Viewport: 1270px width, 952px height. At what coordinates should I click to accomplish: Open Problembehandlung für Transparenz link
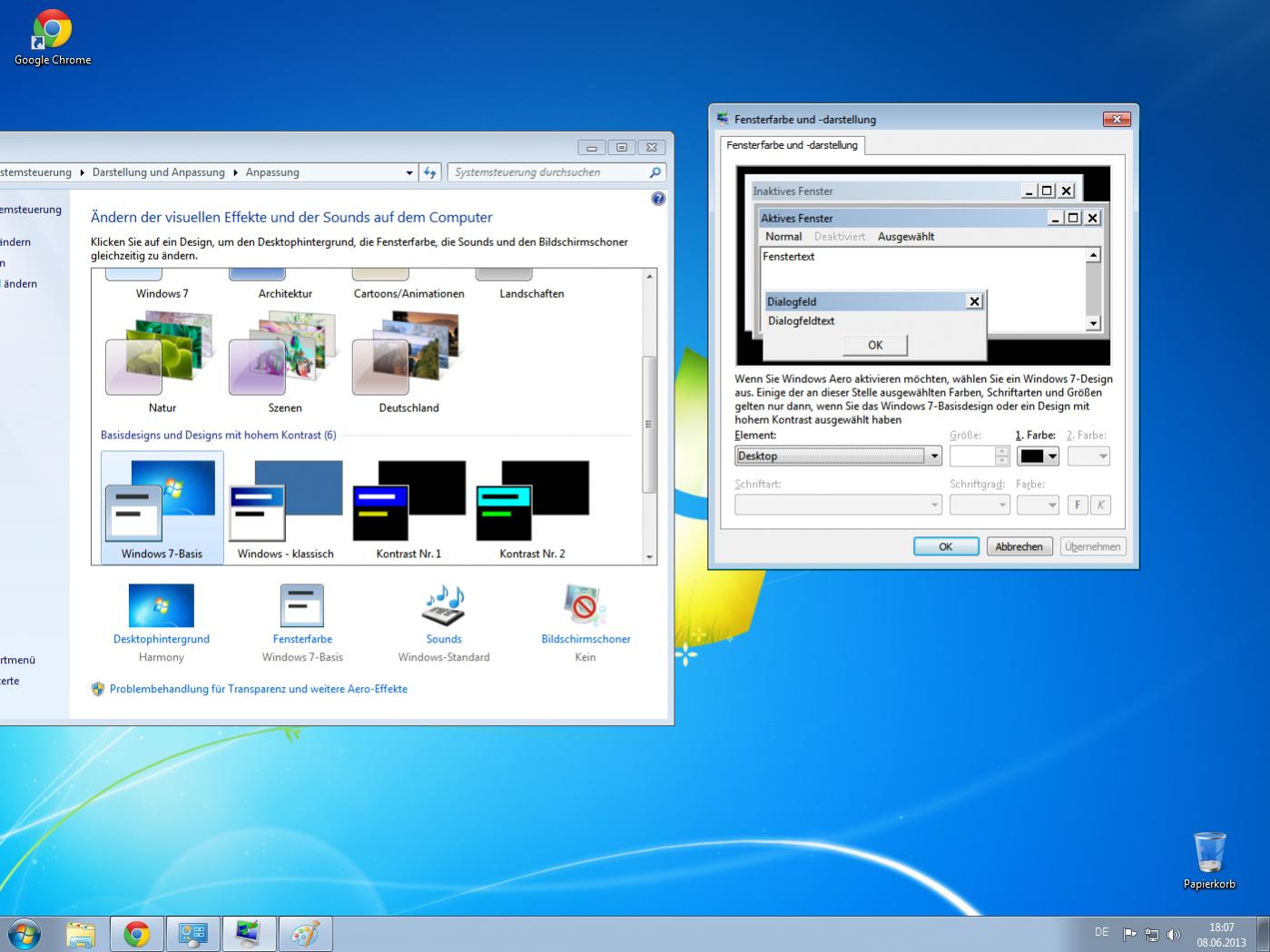click(259, 689)
